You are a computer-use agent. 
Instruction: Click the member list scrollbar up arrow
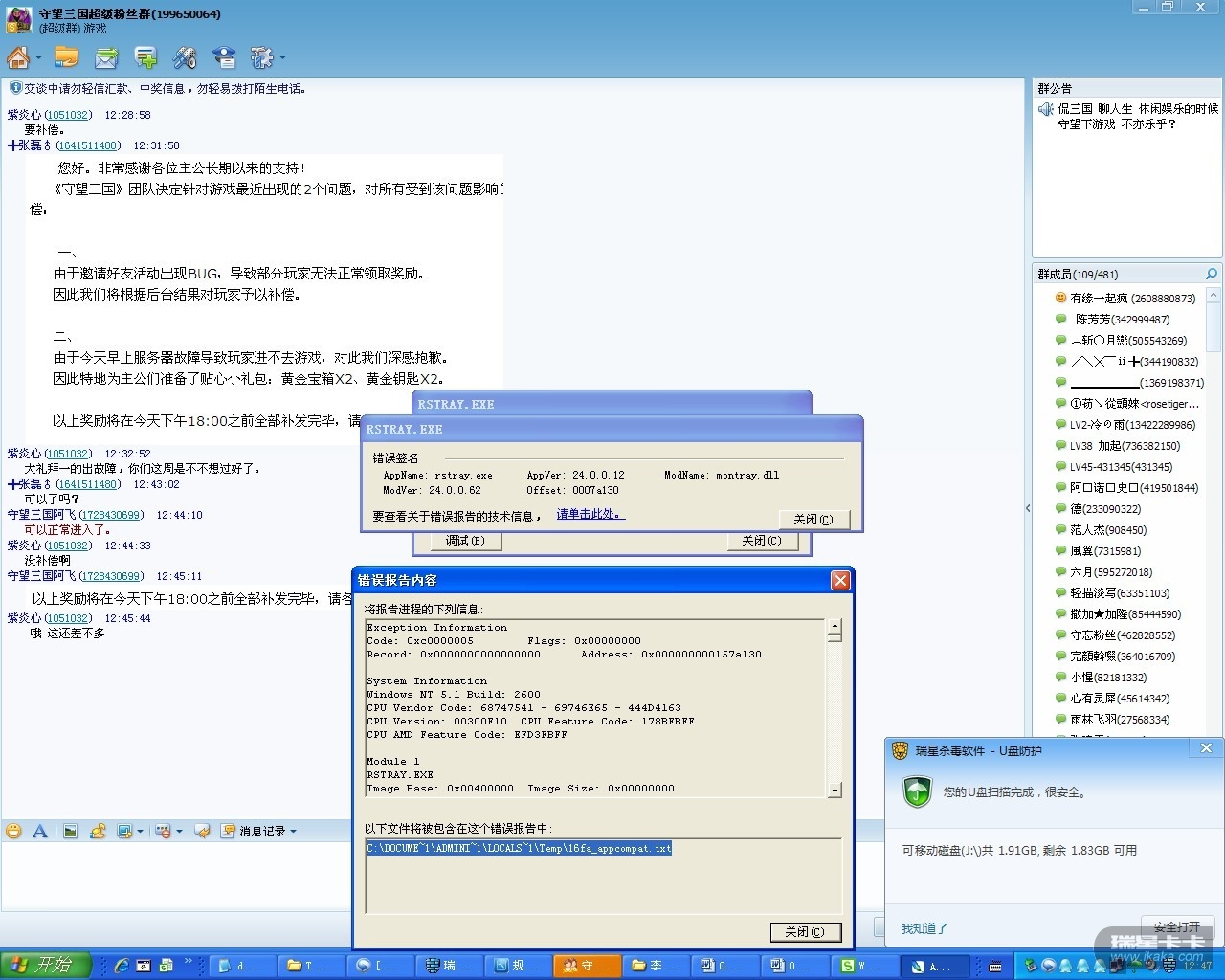[1214, 296]
